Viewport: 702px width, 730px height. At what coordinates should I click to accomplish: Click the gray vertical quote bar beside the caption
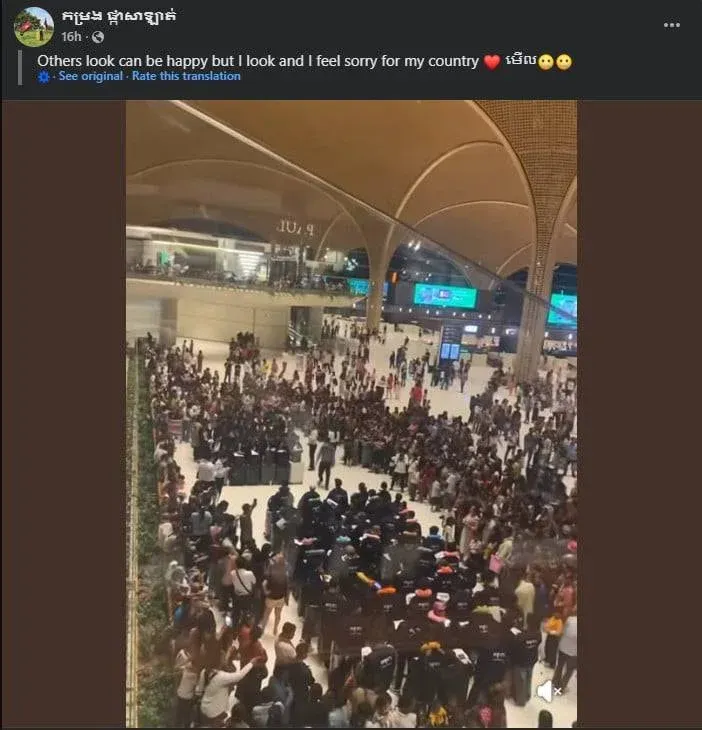[x=20, y=68]
